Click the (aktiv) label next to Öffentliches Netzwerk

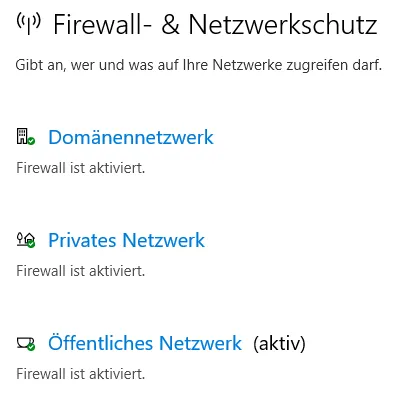[279, 343]
